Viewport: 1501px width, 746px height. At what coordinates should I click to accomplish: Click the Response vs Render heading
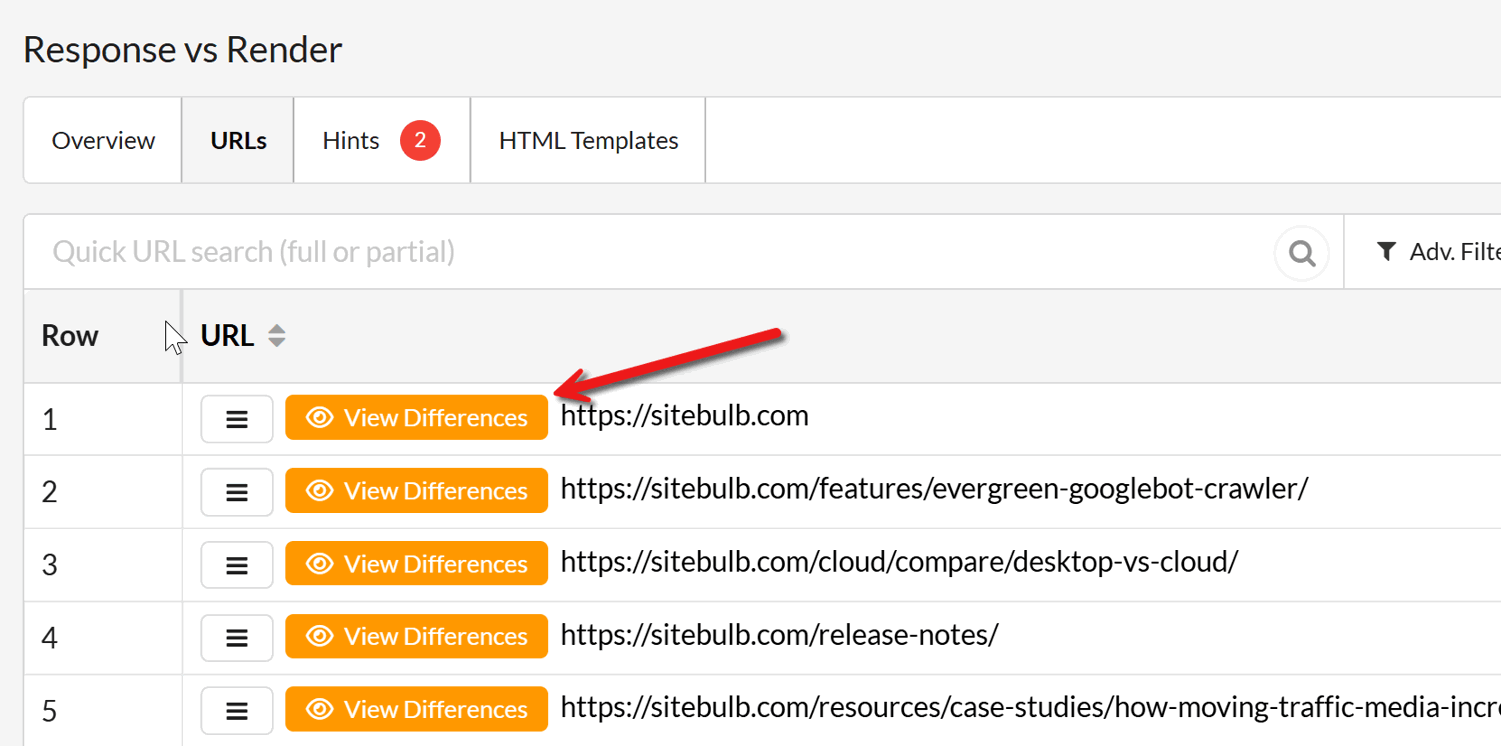(183, 49)
